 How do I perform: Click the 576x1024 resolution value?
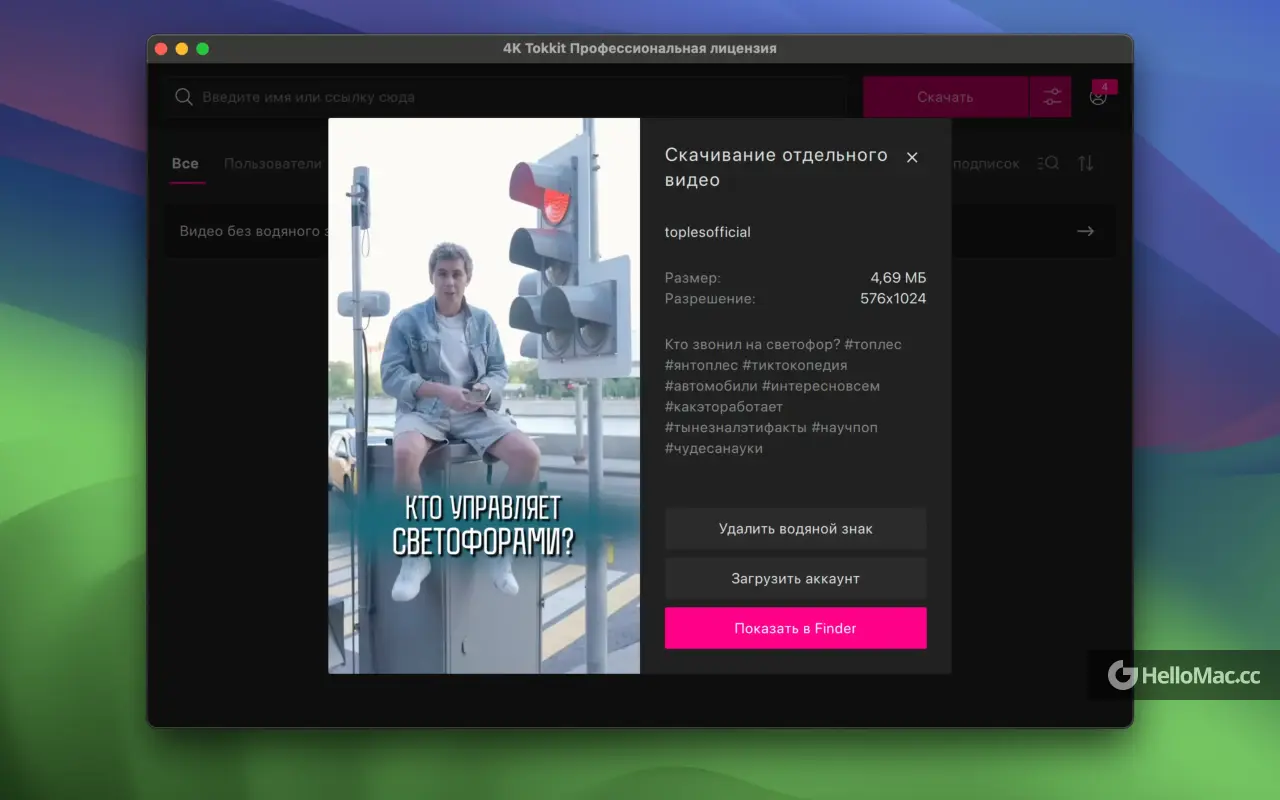[893, 298]
